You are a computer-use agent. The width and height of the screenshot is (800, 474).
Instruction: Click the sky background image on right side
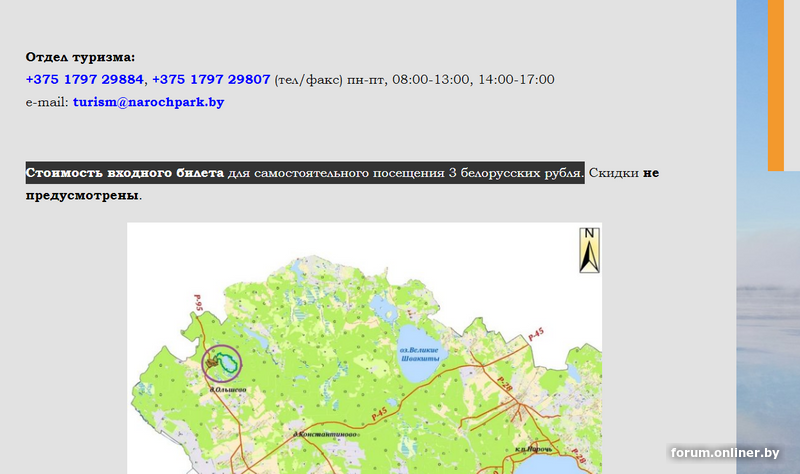tap(768, 300)
